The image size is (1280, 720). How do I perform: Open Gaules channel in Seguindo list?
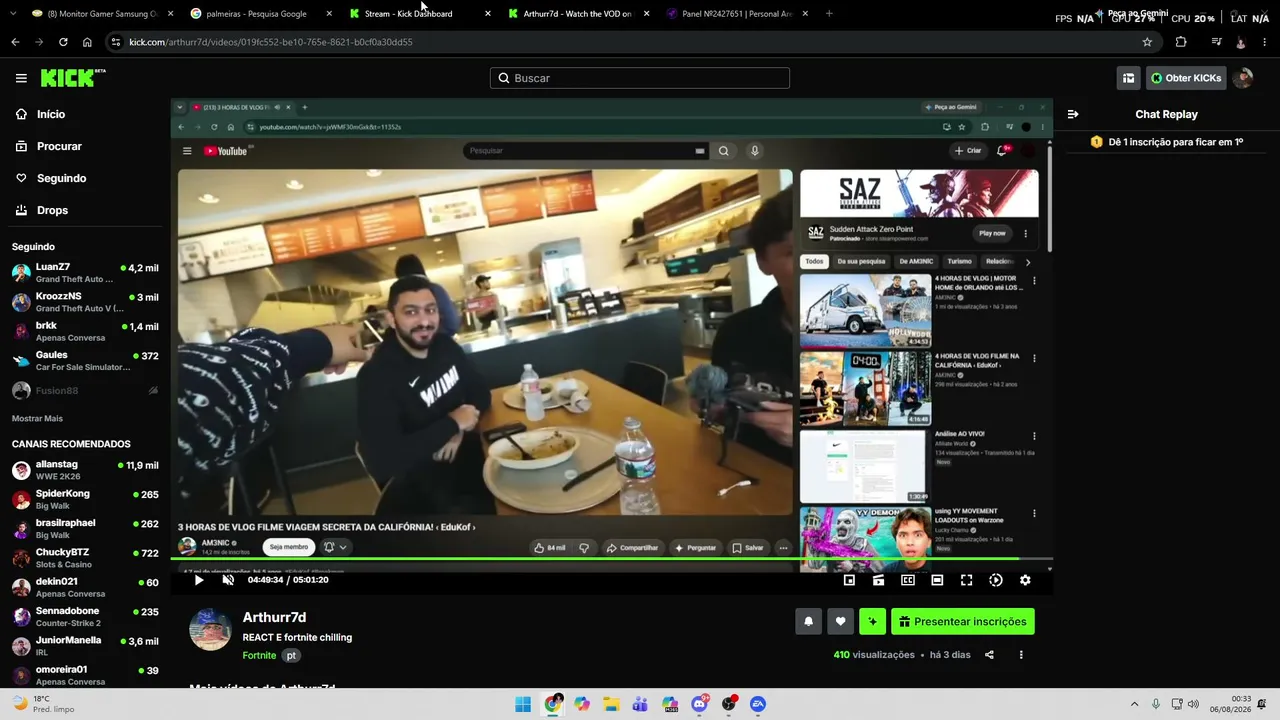pyautogui.click(x=85, y=360)
